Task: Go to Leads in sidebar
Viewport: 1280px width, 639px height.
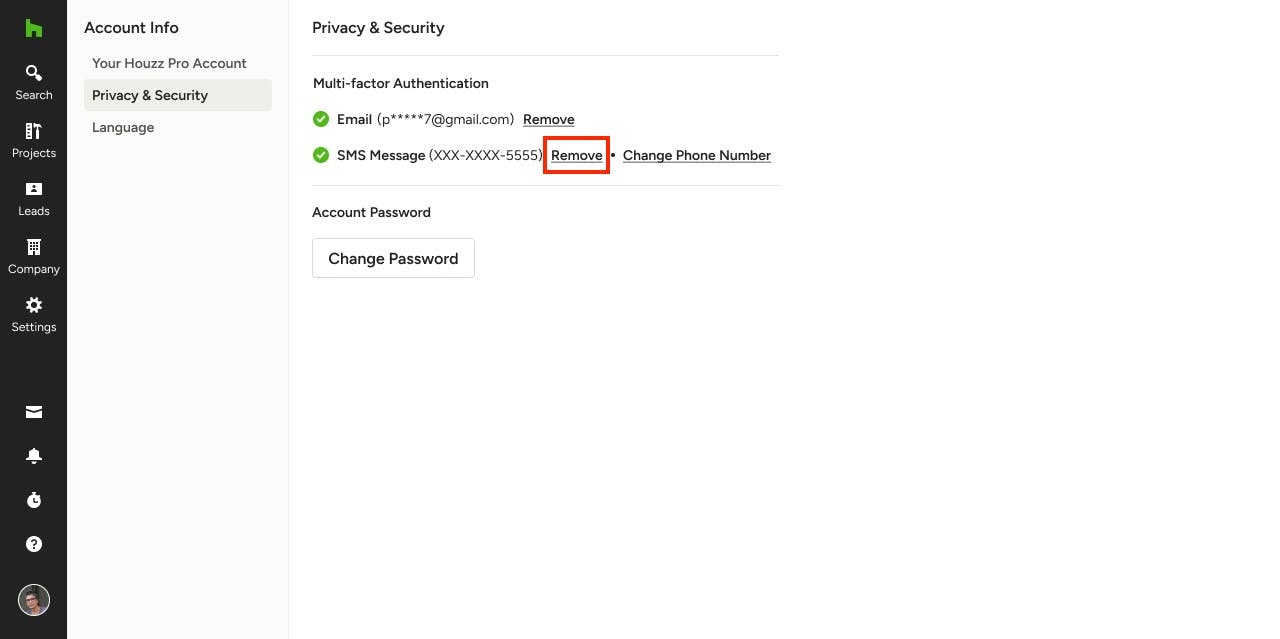Action: pyautogui.click(x=33, y=198)
